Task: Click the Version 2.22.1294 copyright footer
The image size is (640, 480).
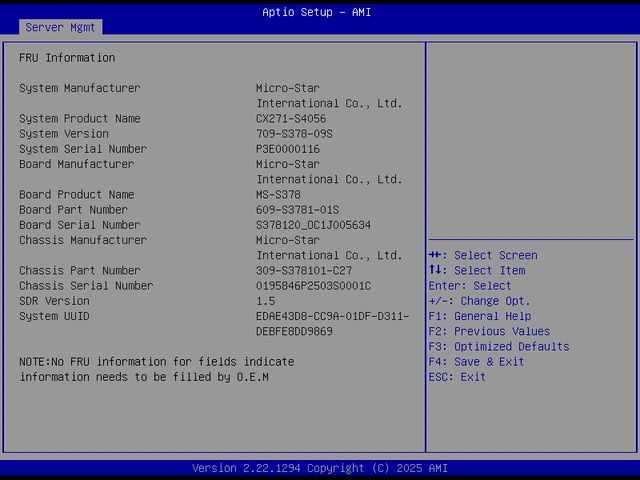Action: point(320,468)
